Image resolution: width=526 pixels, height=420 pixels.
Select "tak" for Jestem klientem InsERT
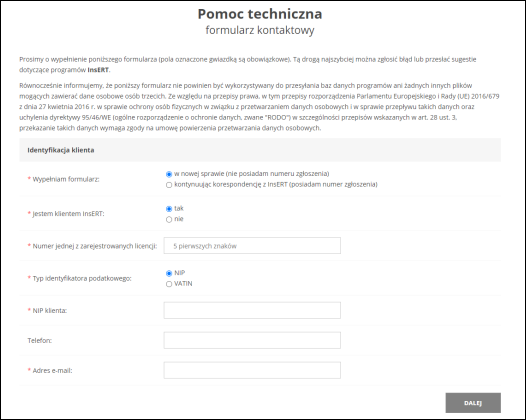click(169, 209)
